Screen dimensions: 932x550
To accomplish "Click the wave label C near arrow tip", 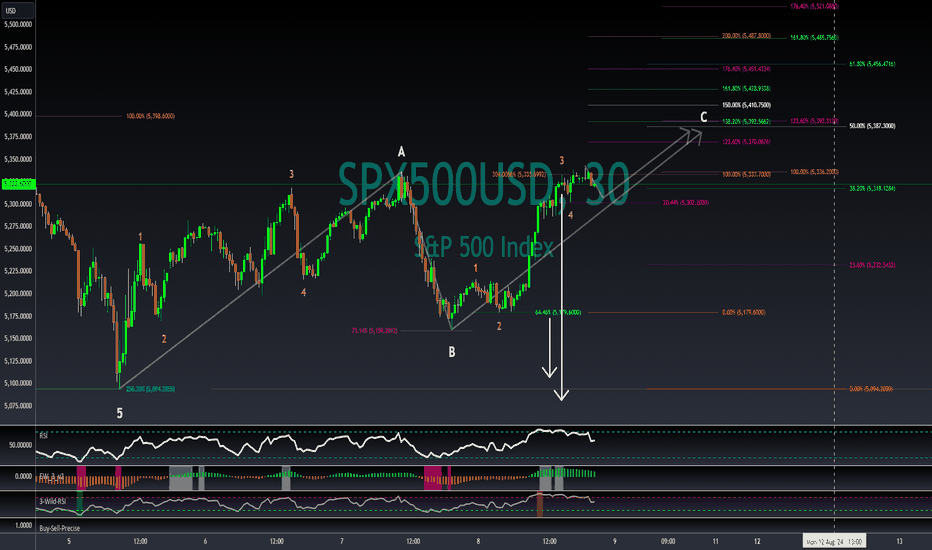I will tap(703, 117).
